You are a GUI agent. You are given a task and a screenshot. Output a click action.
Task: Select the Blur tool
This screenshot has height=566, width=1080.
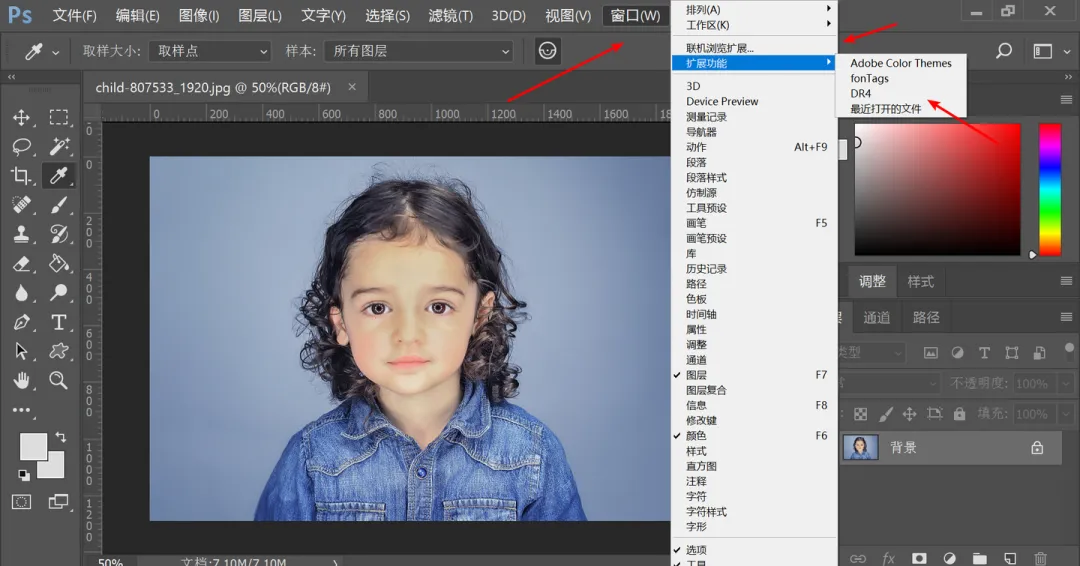pos(21,293)
